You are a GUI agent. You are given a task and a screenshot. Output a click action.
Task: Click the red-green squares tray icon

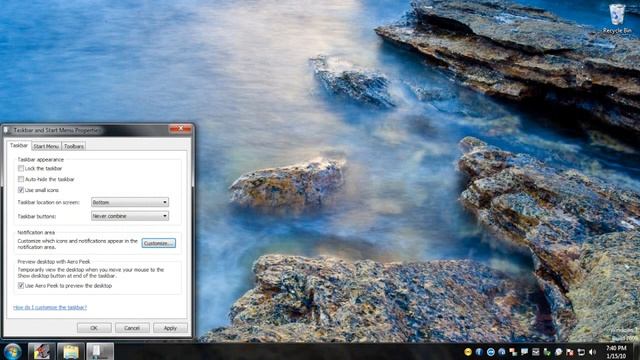click(x=513, y=352)
